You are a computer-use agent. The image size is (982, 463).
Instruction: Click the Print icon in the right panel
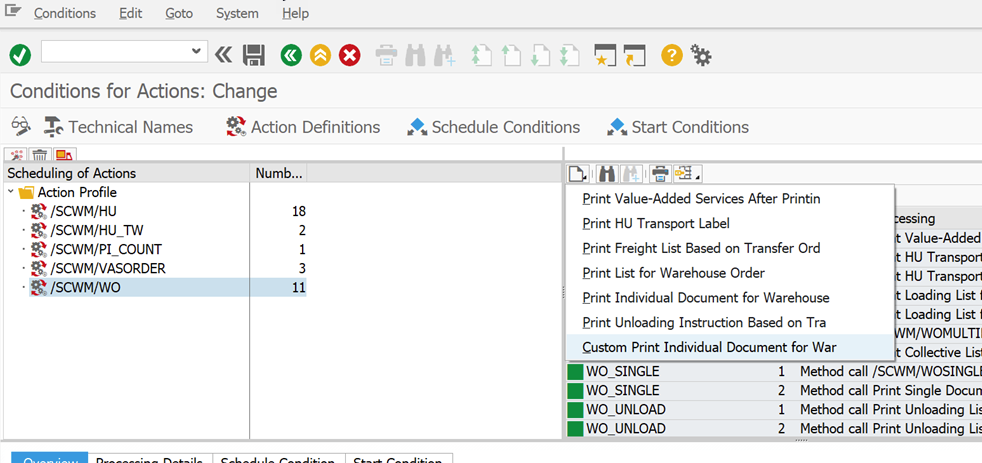tap(660, 172)
